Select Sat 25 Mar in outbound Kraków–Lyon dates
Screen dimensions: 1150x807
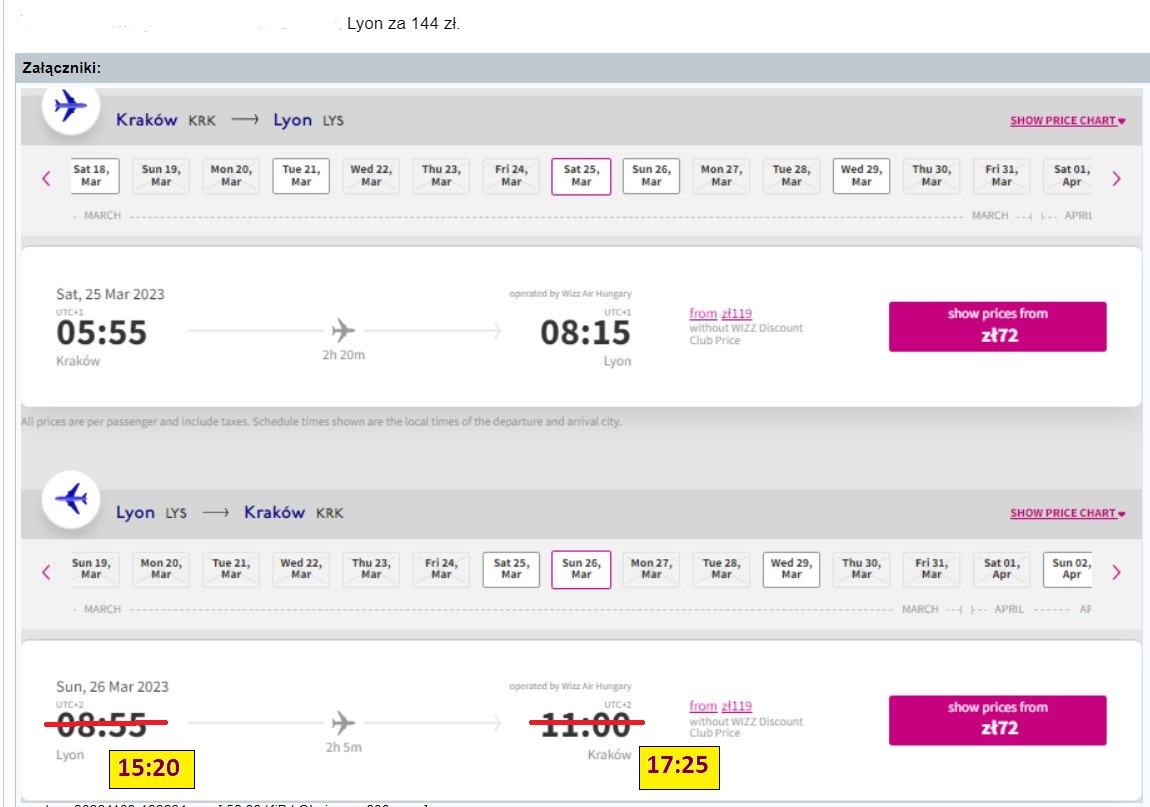click(581, 177)
